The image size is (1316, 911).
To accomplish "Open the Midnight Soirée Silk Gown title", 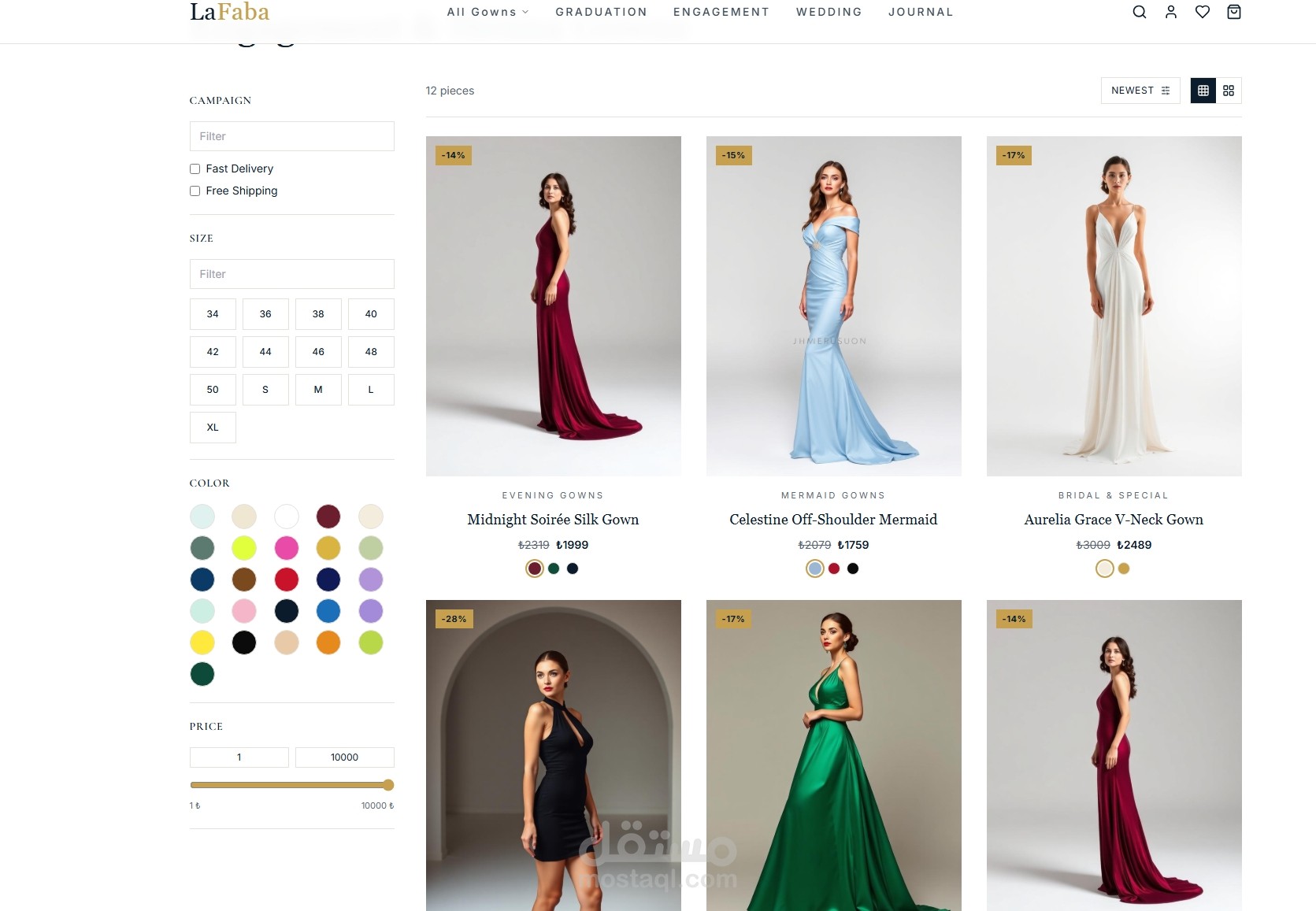I will 553,520.
